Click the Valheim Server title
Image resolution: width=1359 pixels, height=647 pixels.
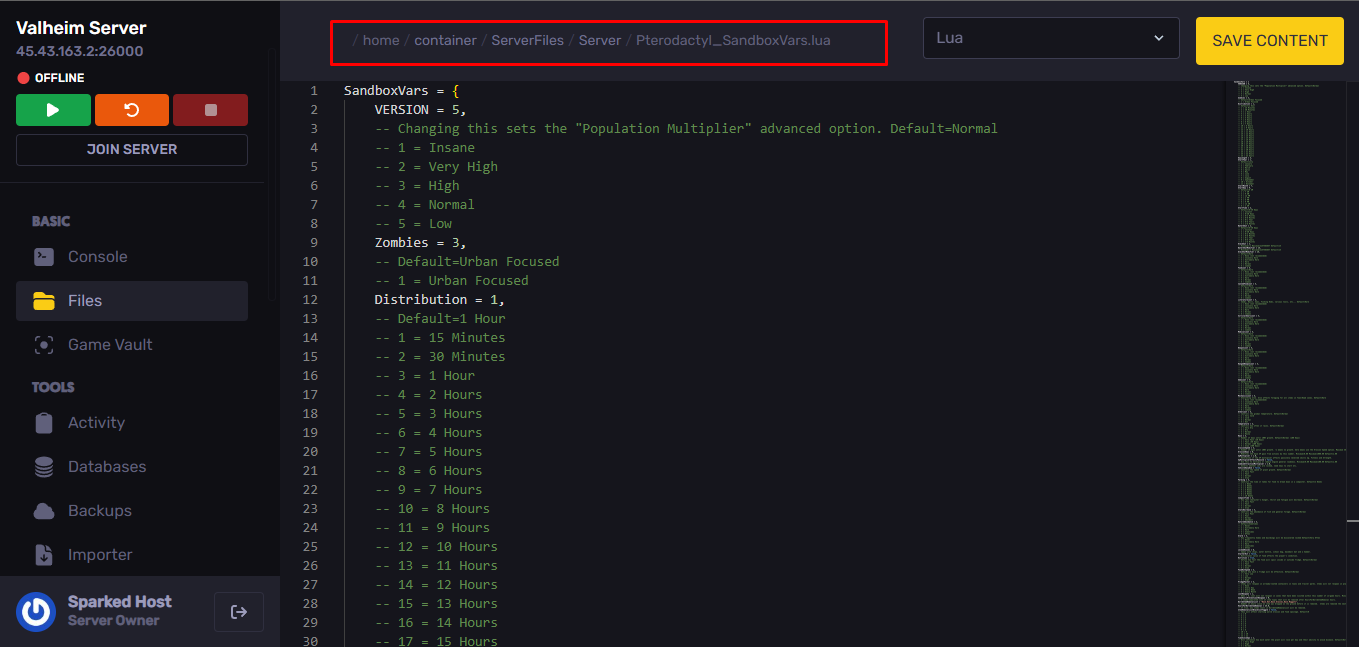[x=81, y=28]
